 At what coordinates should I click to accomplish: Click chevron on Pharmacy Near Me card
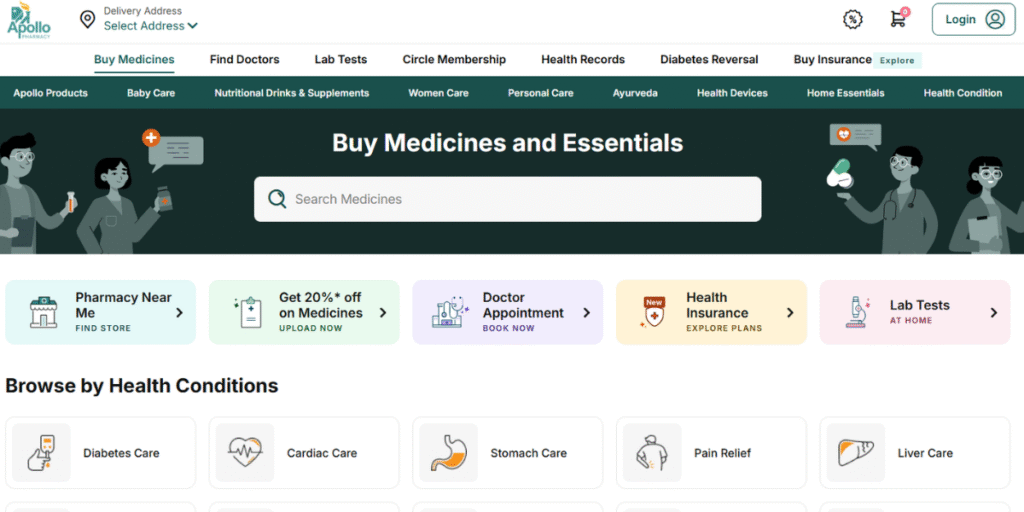[x=180, y=313]
